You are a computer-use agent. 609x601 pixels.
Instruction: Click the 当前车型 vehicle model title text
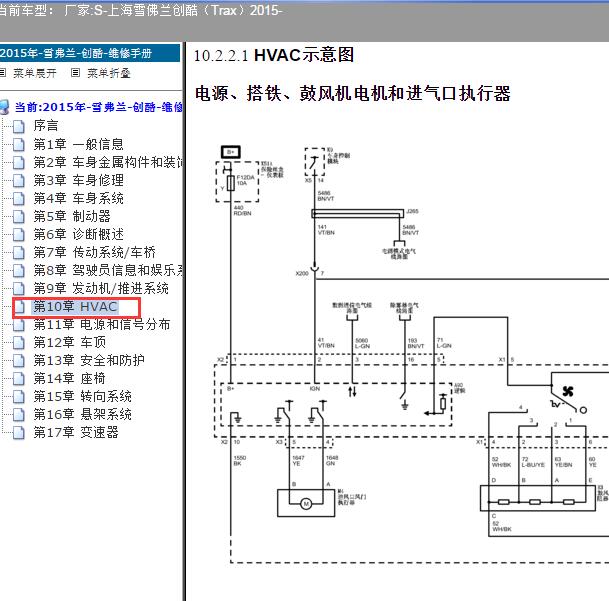(141, 10)
